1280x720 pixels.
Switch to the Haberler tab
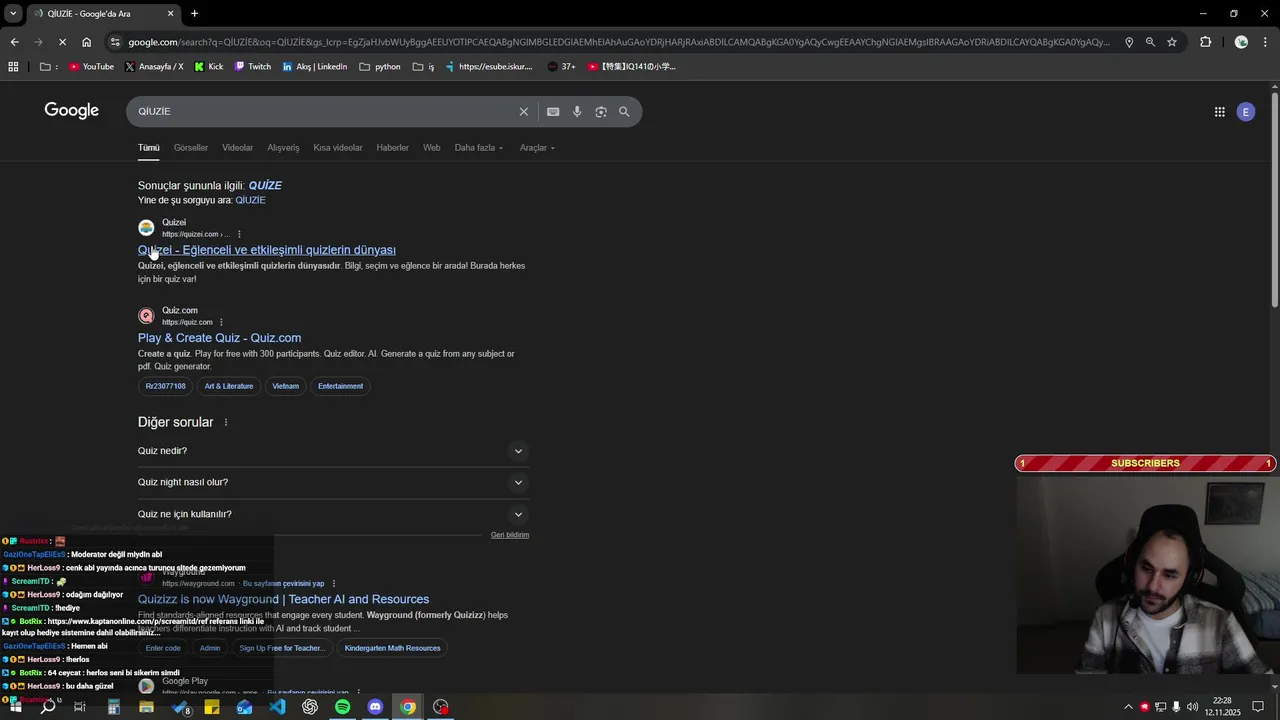tap(392, 148)
